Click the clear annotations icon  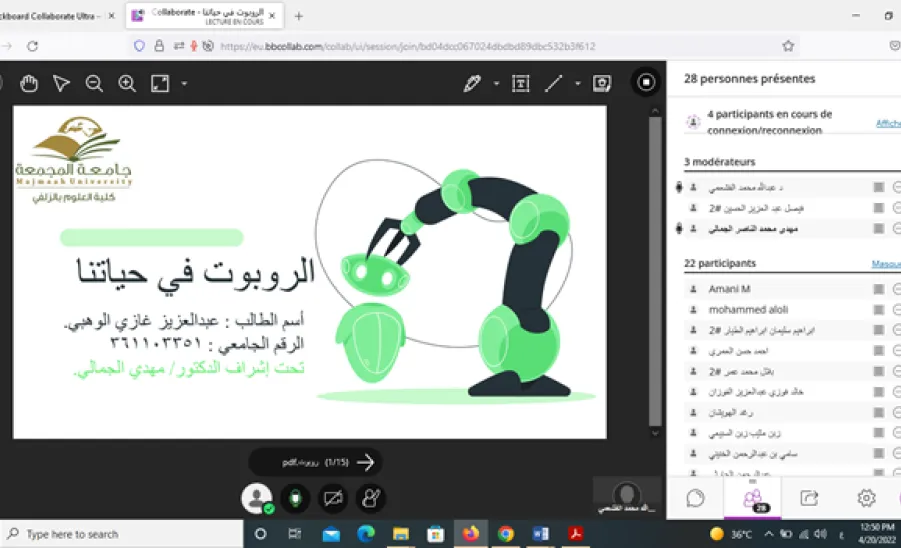pos(602,84)
